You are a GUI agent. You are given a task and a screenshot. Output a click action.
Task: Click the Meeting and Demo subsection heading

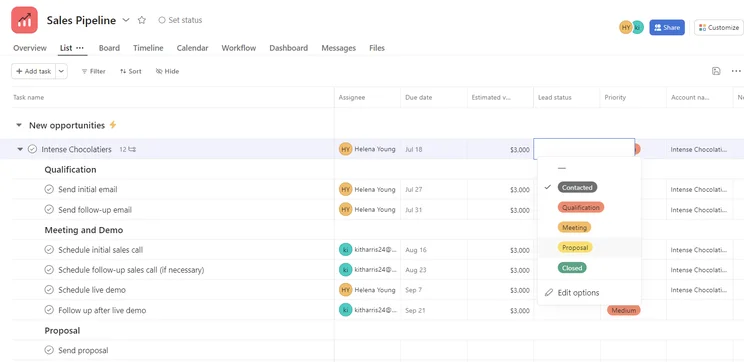point(84,230)
